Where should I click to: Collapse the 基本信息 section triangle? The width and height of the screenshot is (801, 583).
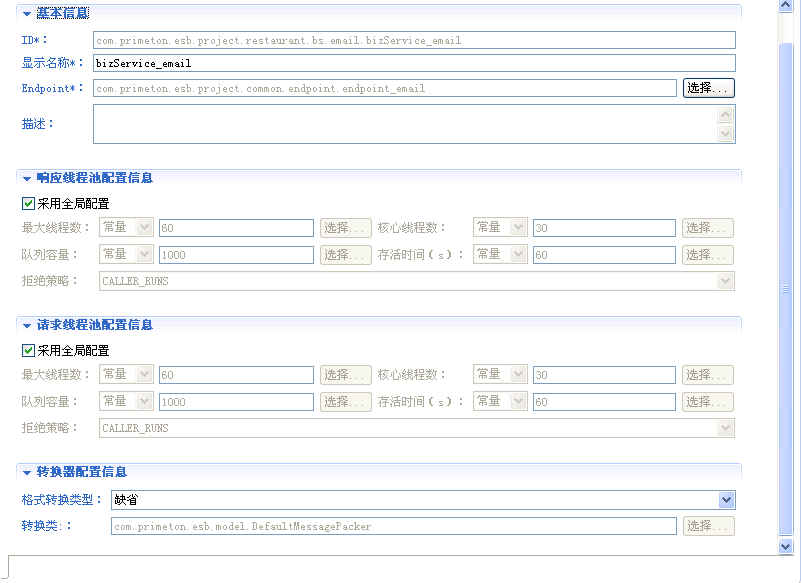27,14
